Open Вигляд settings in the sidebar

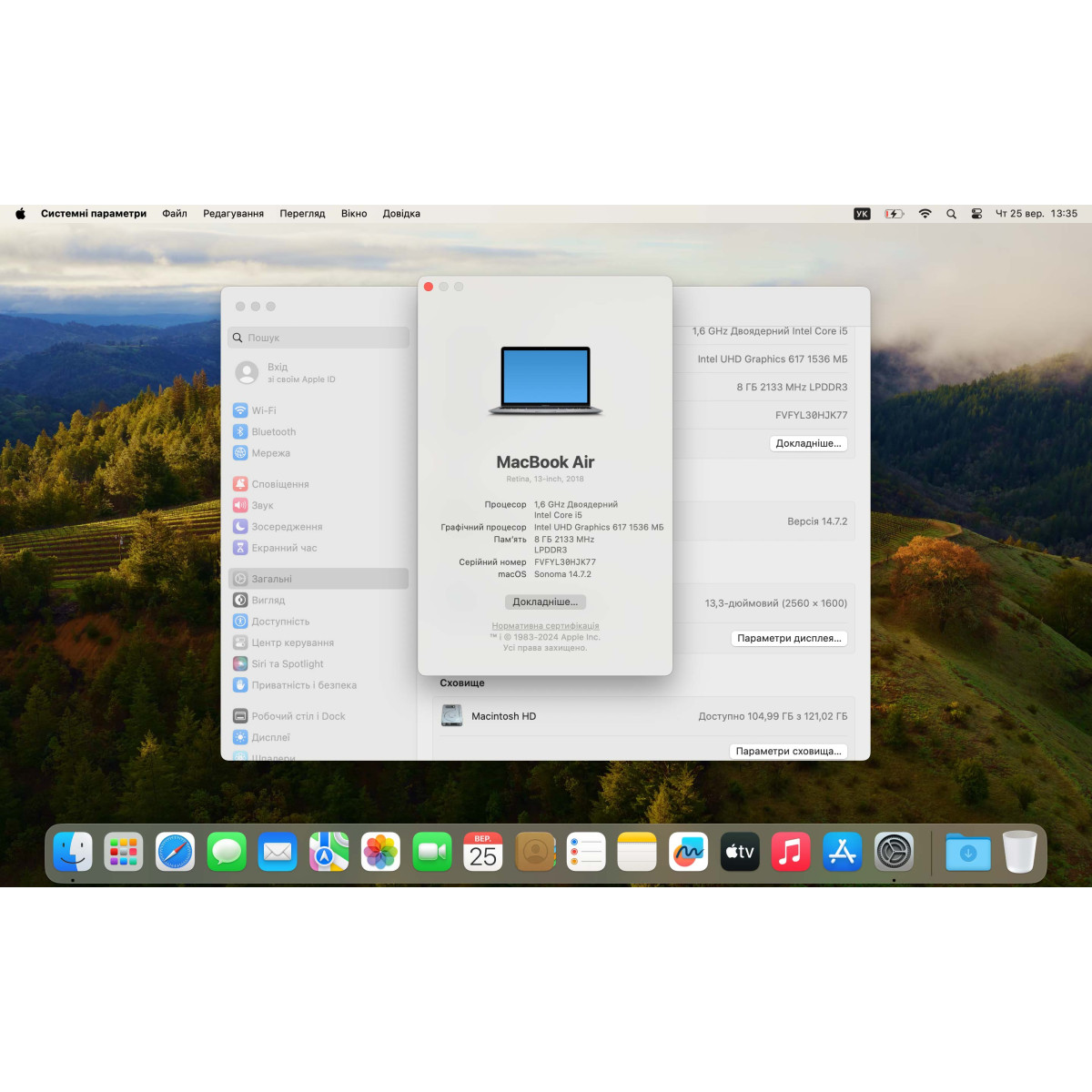click(318, 601)
